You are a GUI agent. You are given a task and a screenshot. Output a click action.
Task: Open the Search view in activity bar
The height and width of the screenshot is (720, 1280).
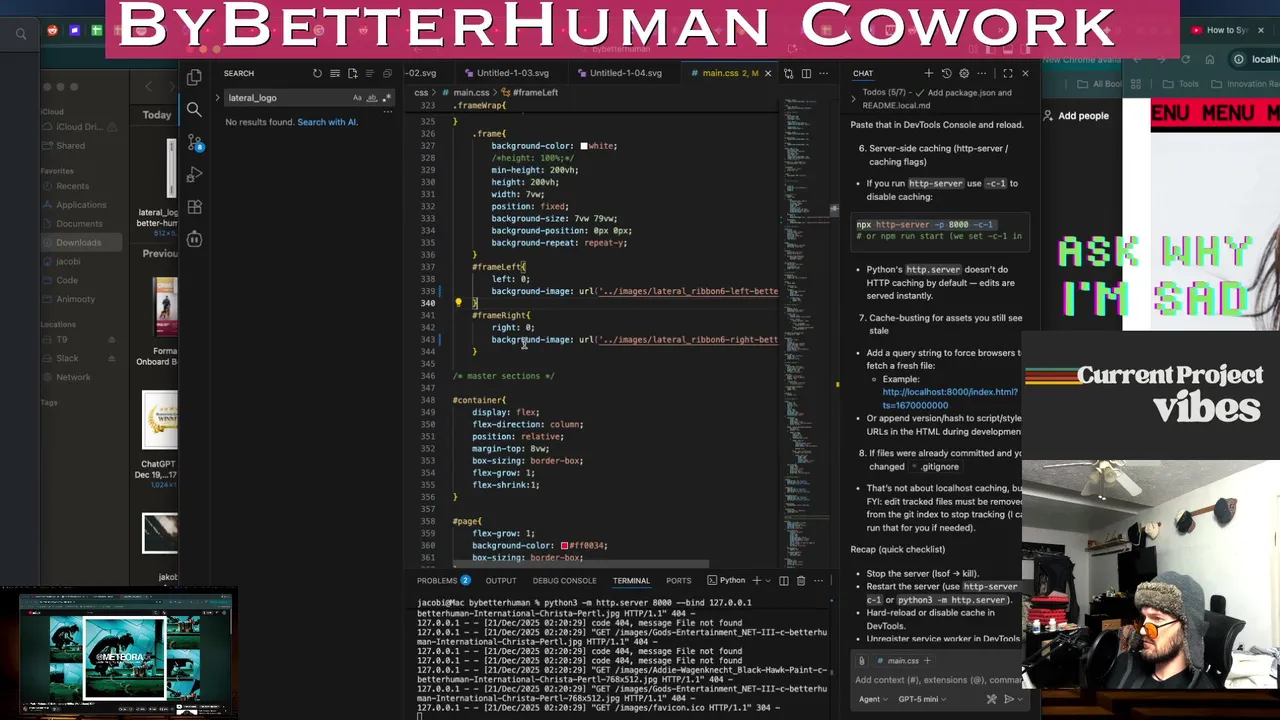point(194,110)
